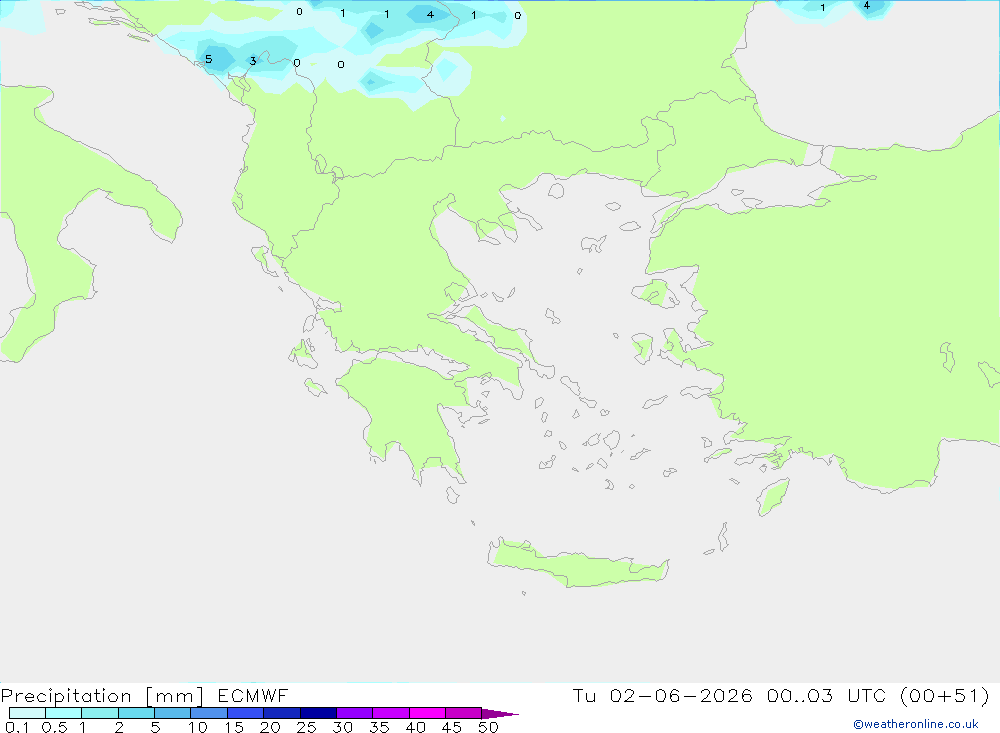Click the 35–40 mm violet legend swatch
This screenshot has width=1000, height=733.
391,713
